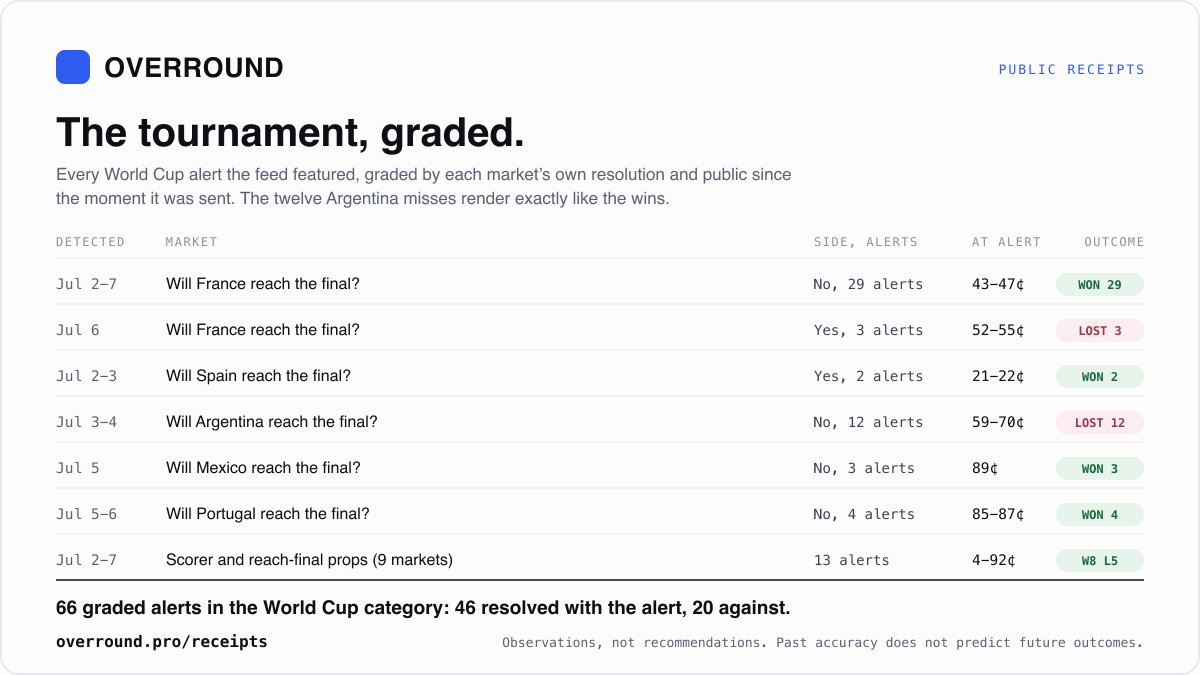The height and width of the screenshot is (675, 1200).
Task: Click '13 alerts' cell
Action: click(851, 560)
